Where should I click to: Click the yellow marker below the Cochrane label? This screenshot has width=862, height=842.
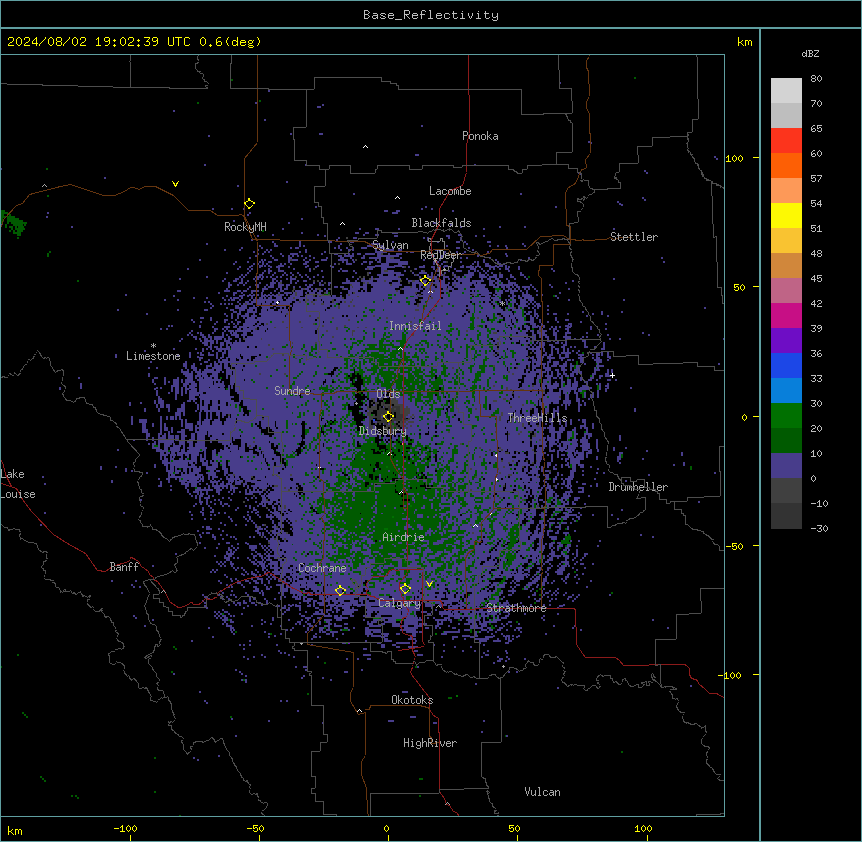(x=340, y=590)
